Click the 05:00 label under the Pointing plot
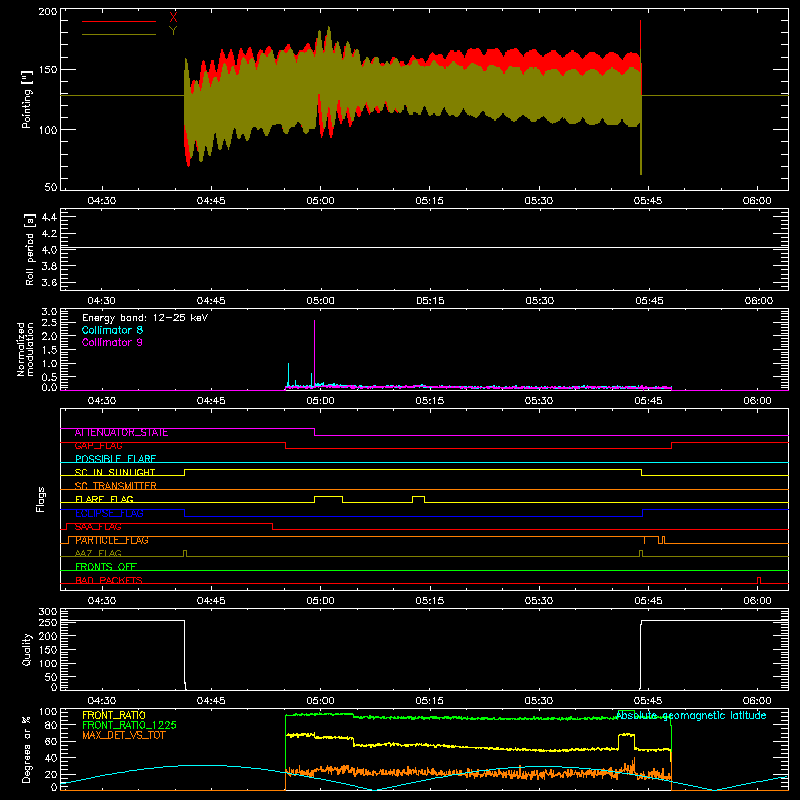800x800 pixels. [320, 201]
